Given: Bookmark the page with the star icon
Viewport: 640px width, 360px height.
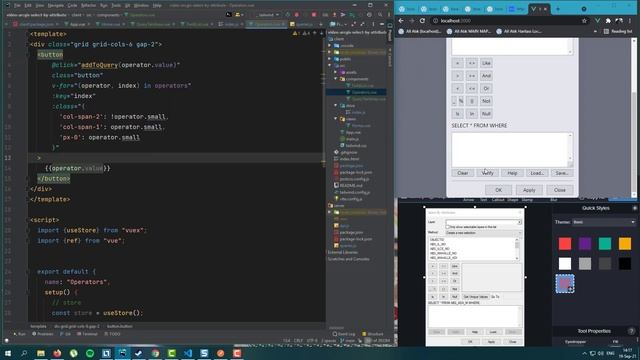Looking at the screenshot, I should 584,20.
